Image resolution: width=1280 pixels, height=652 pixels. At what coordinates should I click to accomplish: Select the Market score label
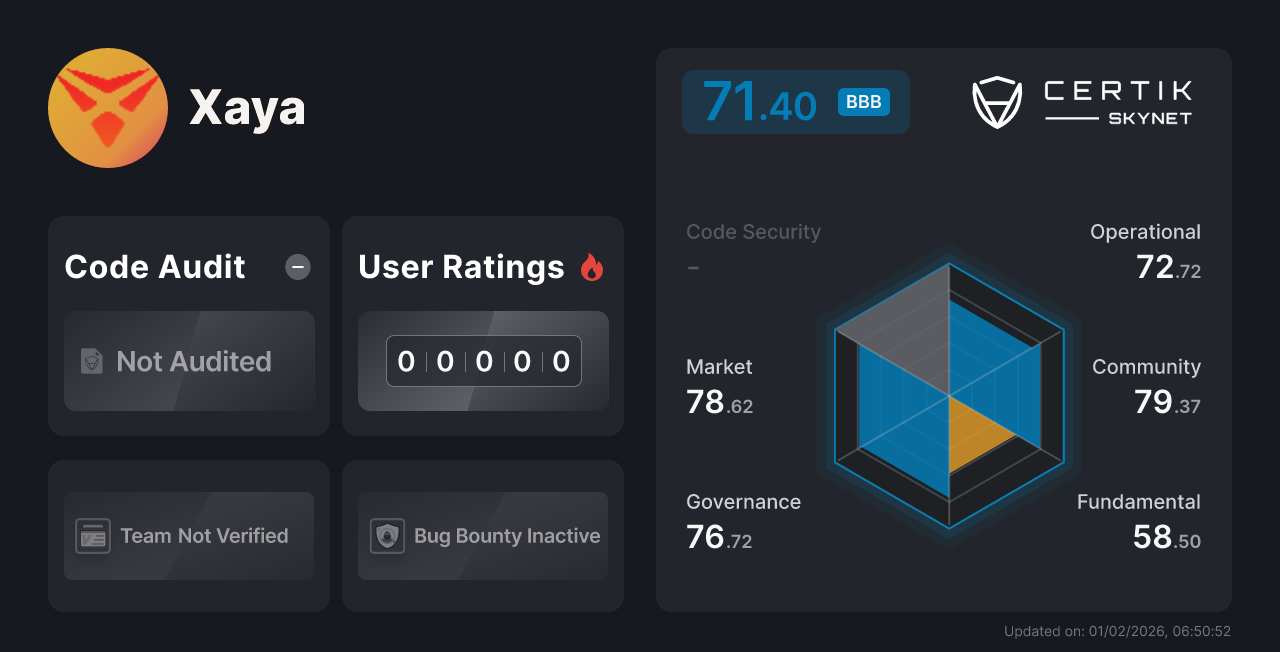point(719,368)
